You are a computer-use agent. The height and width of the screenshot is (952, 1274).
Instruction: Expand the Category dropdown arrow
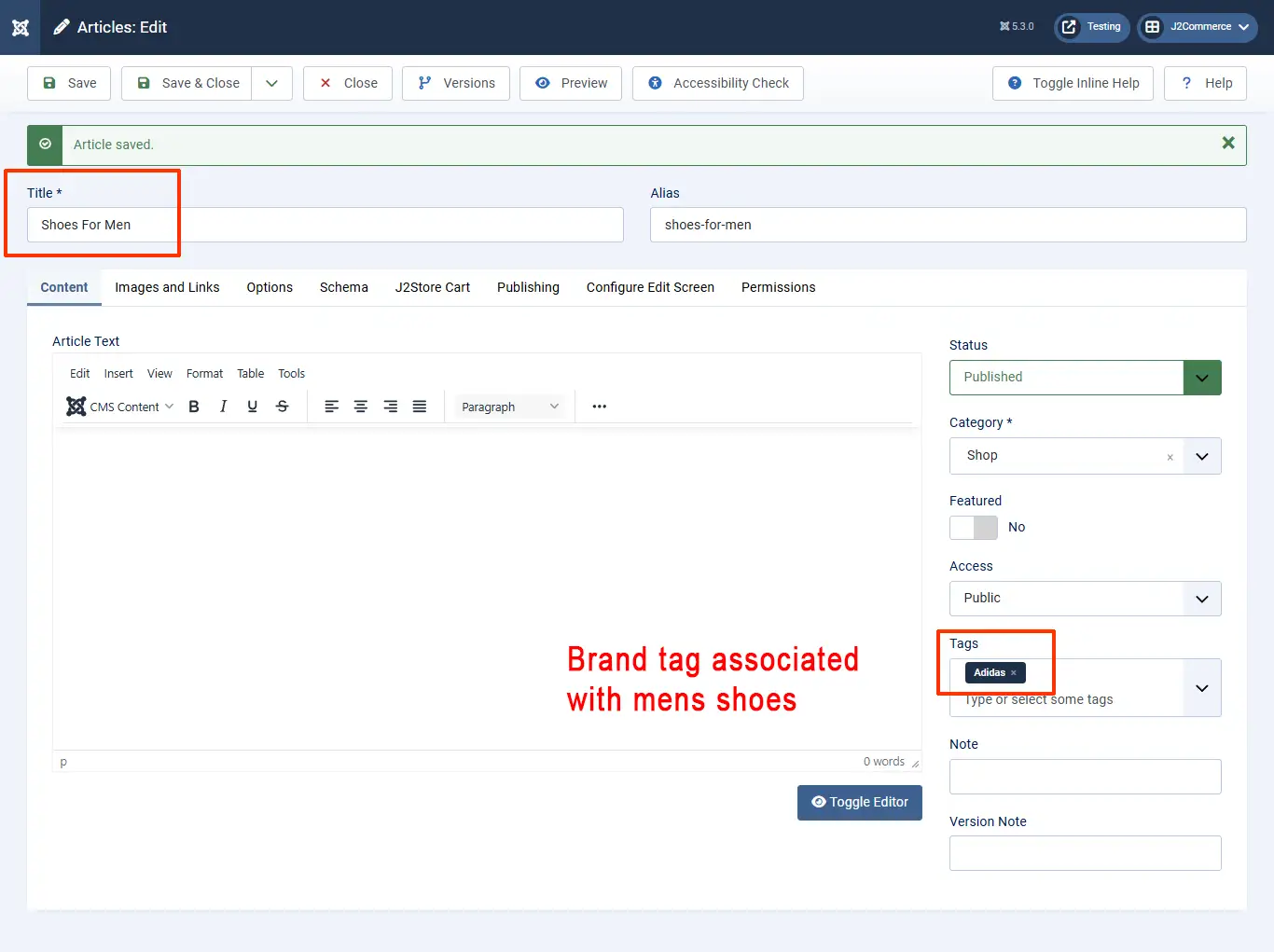1202,456
